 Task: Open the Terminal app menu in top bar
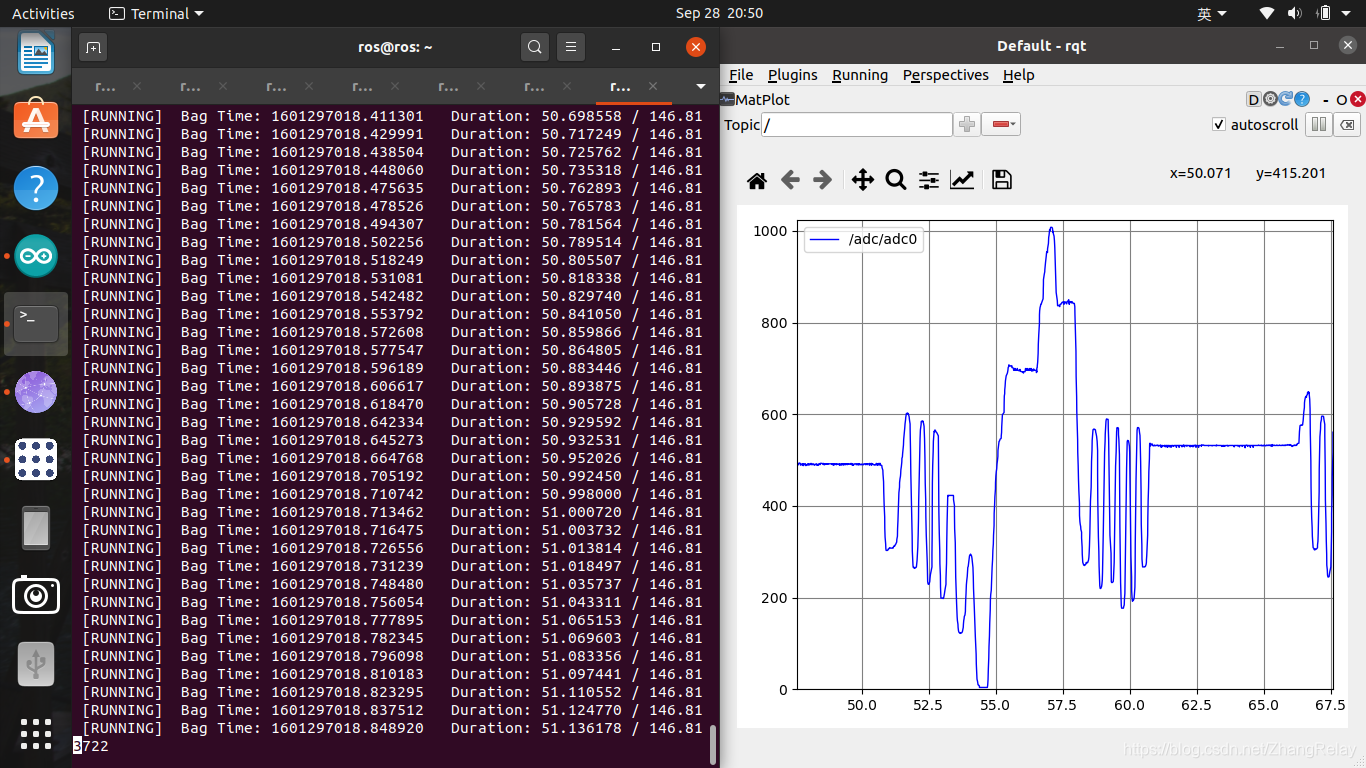[x=156, y=13]
